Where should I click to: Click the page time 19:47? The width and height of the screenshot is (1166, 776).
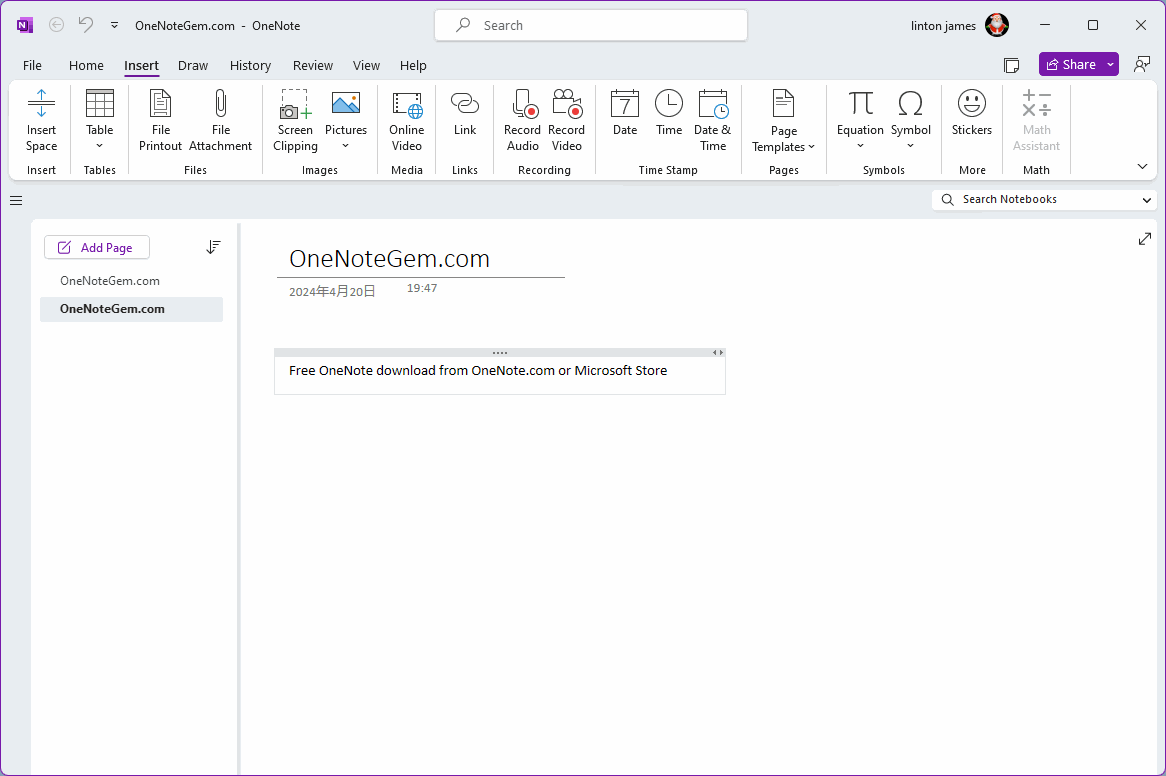(x=422, y=288)
